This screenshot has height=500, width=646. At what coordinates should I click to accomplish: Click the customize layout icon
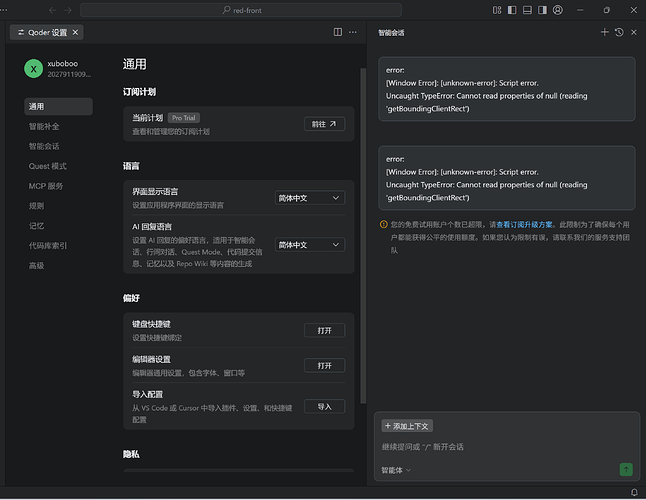497,10
